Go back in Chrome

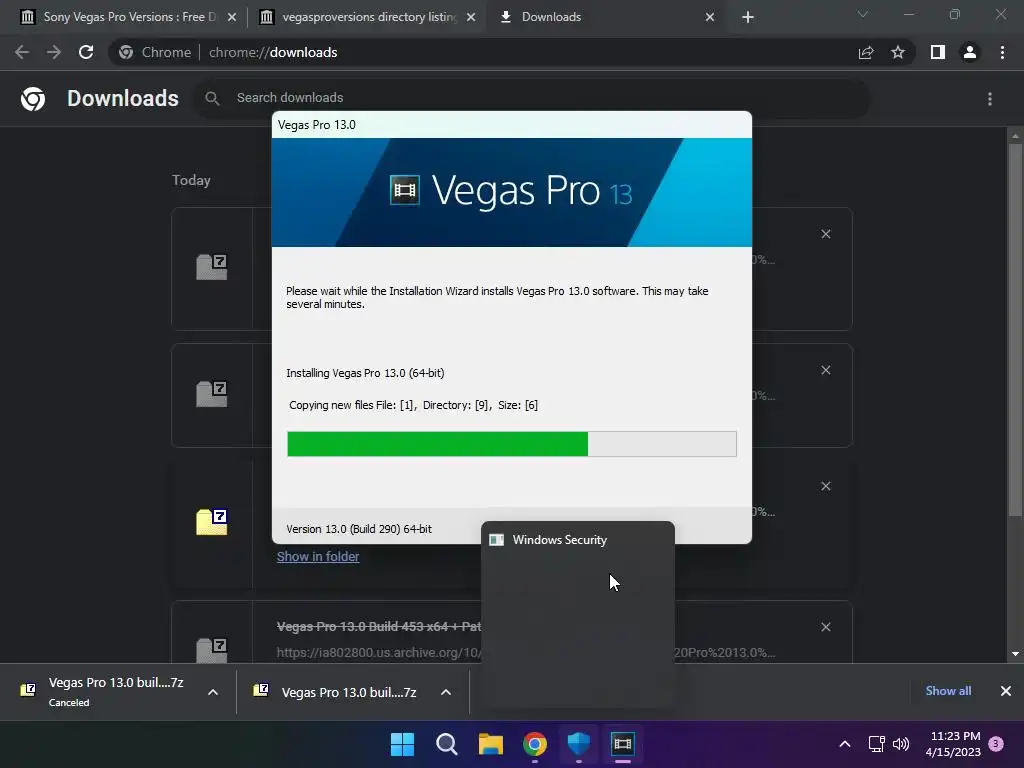[x=22, y=52]
